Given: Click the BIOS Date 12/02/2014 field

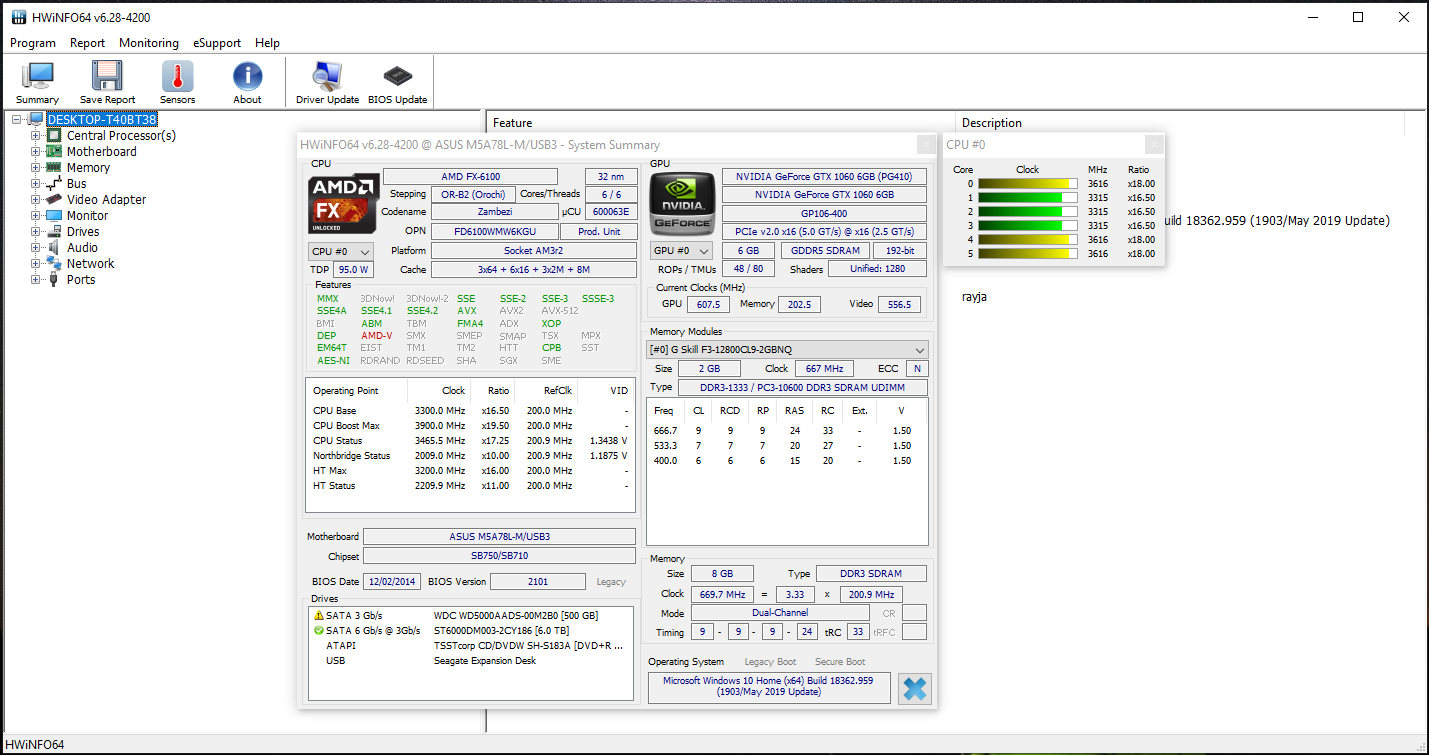Looking at the screenshot, I should point(393,581).
